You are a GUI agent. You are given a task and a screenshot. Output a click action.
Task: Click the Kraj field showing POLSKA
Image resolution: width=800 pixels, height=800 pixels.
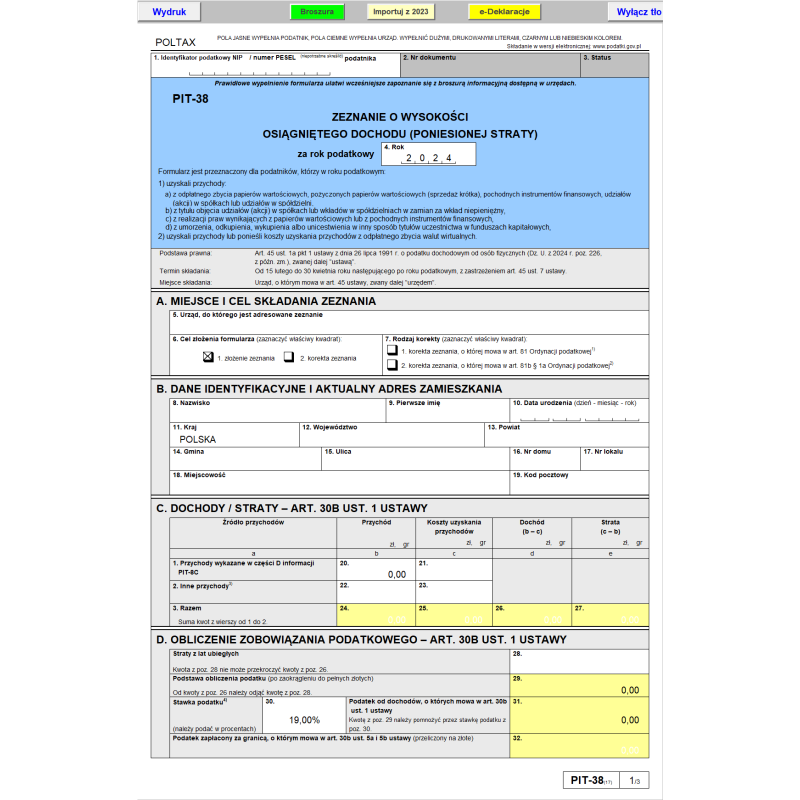coord(232,438)
